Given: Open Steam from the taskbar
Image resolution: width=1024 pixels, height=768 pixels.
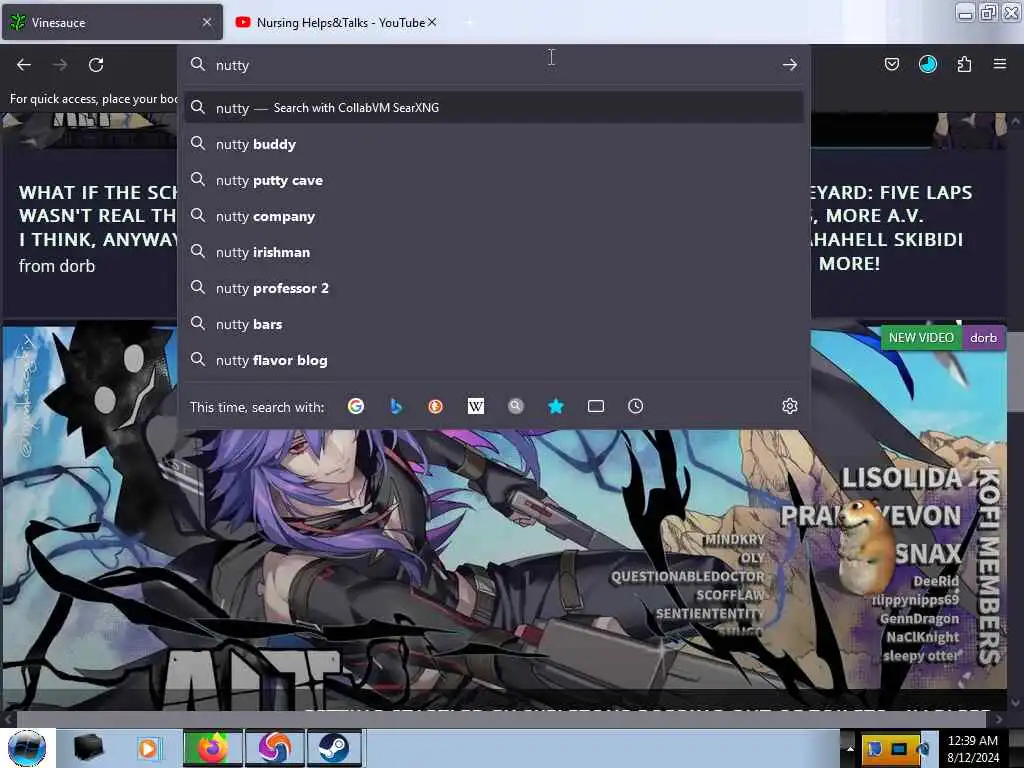Looking at the screenshot, I should (x=334, y=748).
